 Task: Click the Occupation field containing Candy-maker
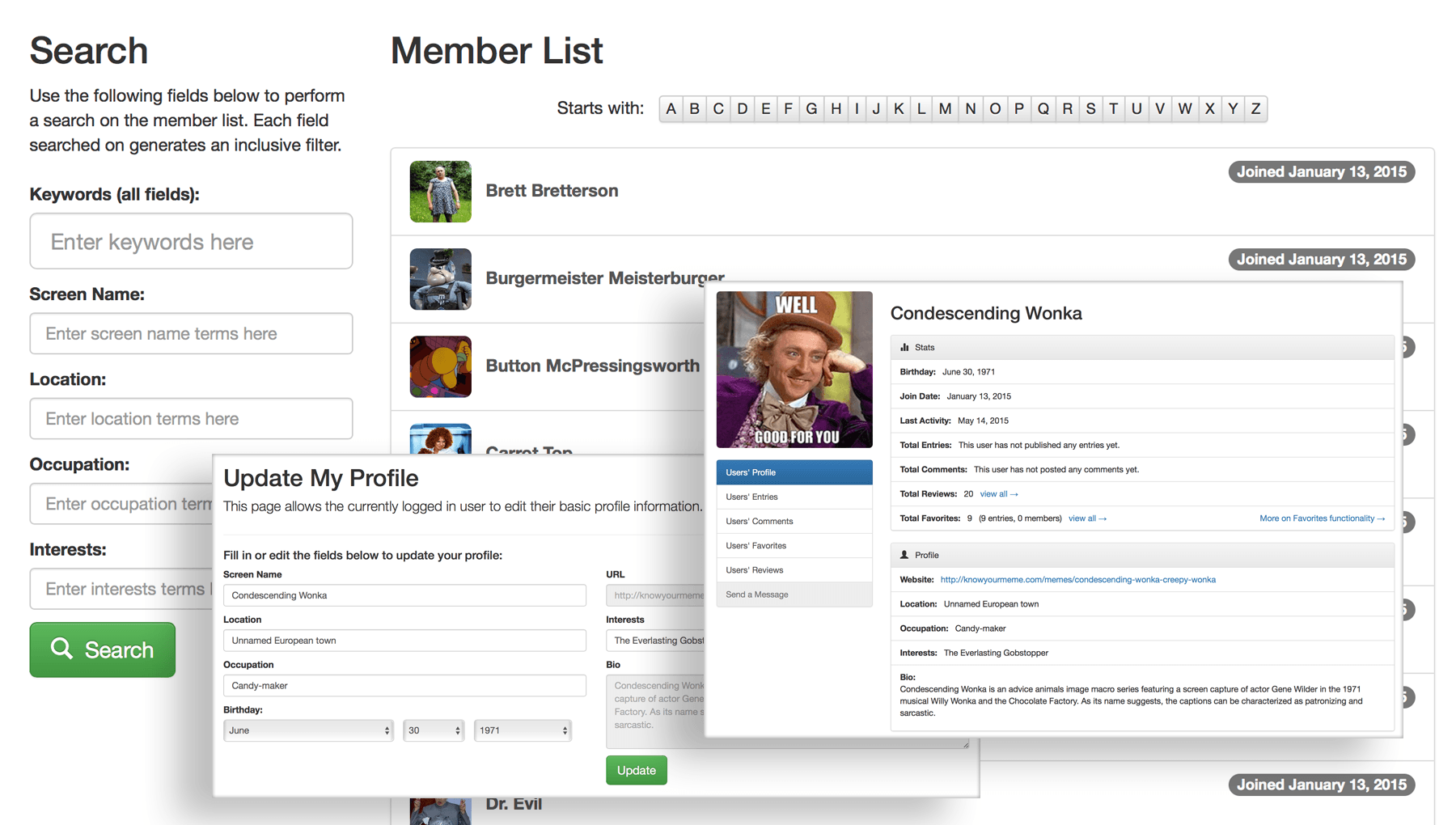[x=404, y=686]
